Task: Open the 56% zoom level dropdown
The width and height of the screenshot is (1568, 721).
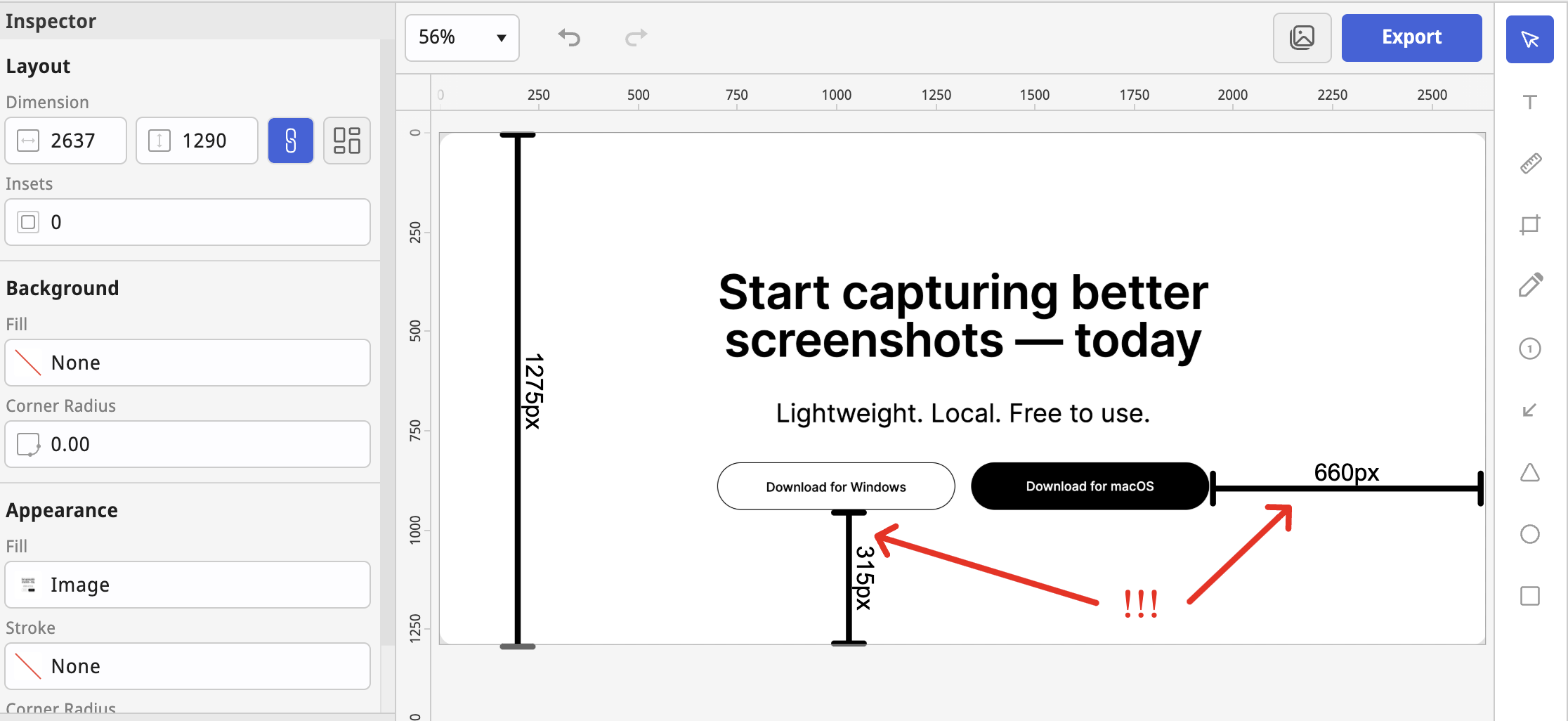Action: (x=462, y=37)
